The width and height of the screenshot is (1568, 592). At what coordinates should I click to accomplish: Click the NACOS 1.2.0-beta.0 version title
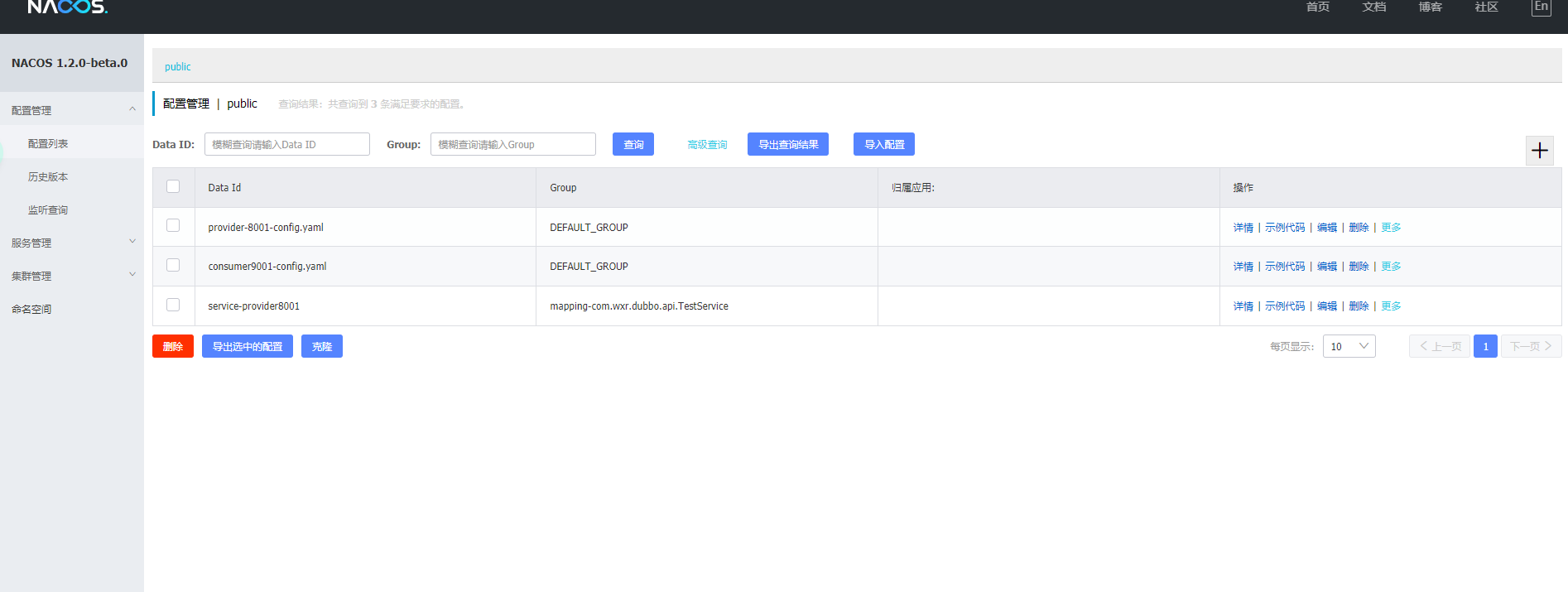tap(70, 63)
